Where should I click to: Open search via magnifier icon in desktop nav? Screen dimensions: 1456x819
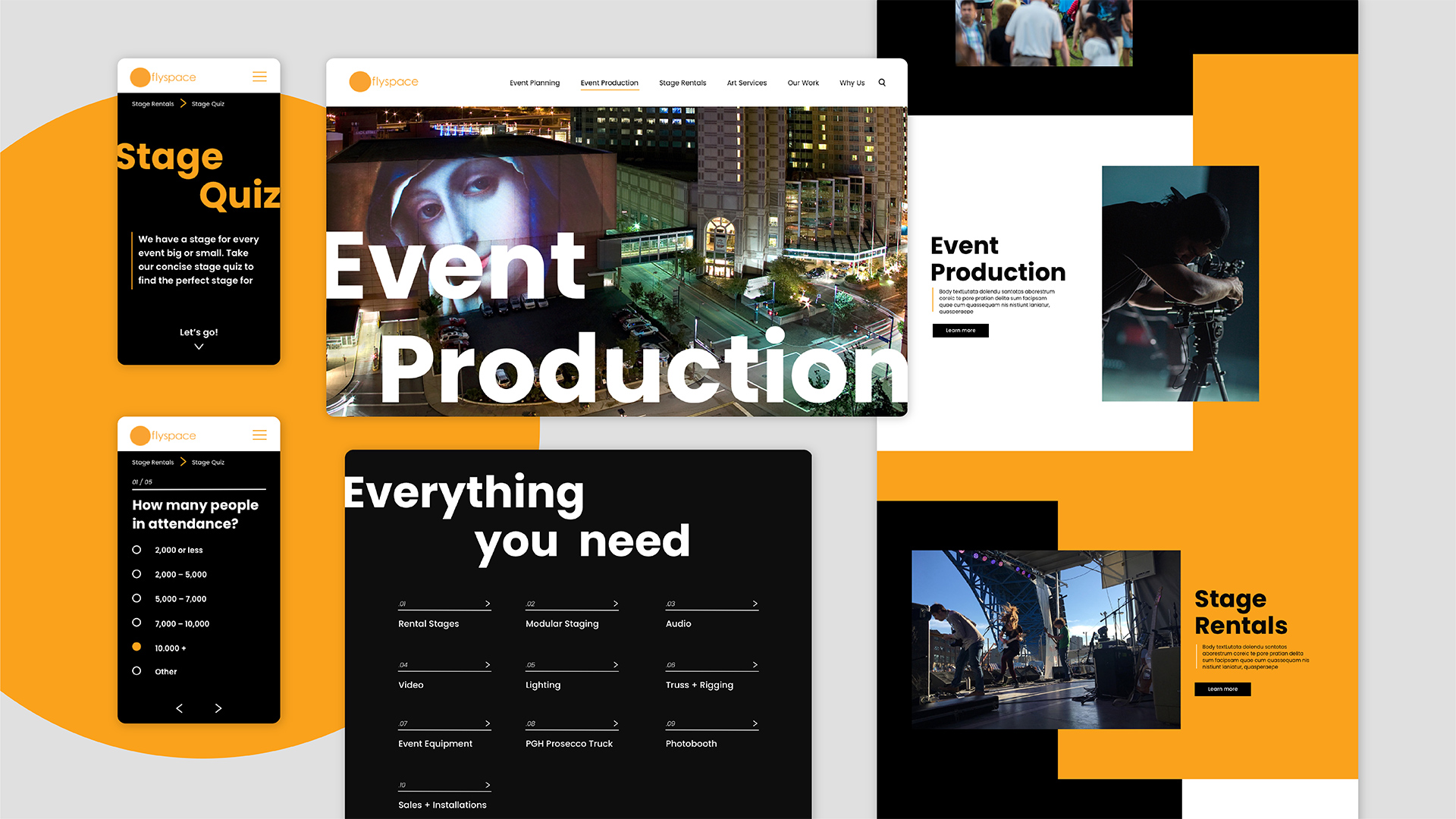[x=882, y=83]
